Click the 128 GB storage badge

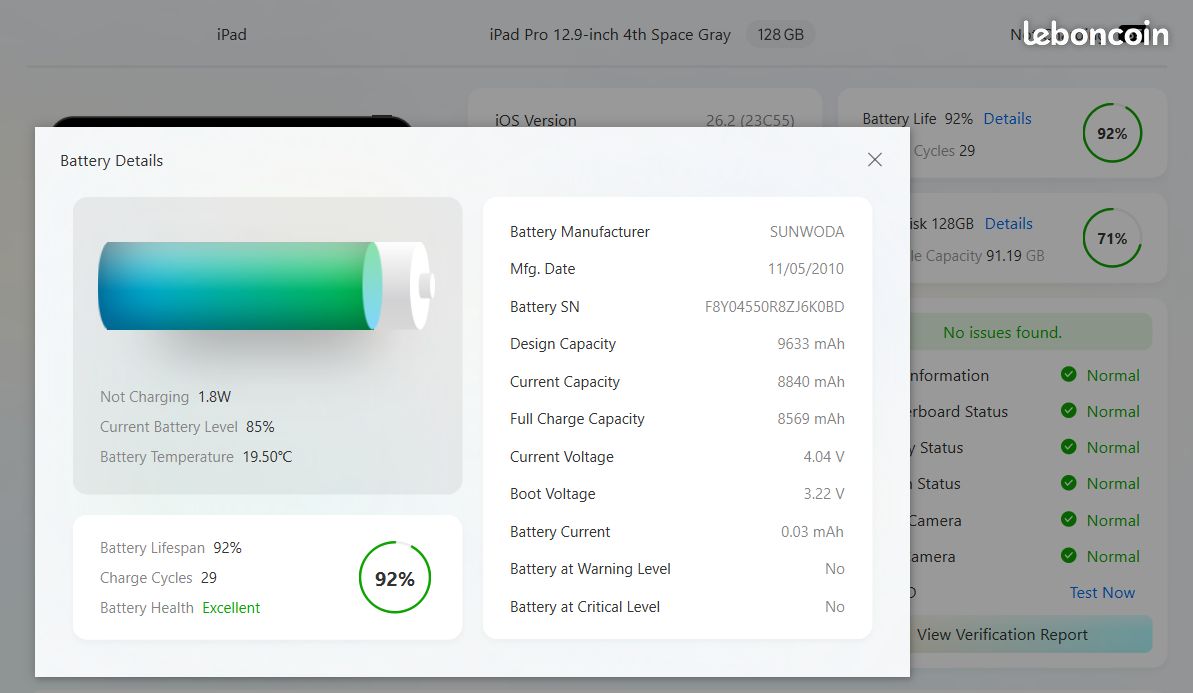tap(781, 34)
